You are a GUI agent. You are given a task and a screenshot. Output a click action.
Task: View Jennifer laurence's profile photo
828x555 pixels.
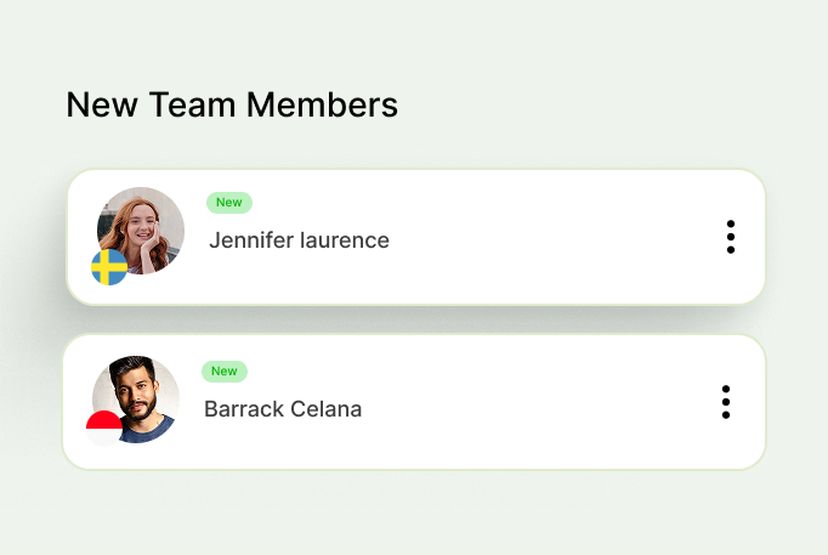tap(144, 228)
